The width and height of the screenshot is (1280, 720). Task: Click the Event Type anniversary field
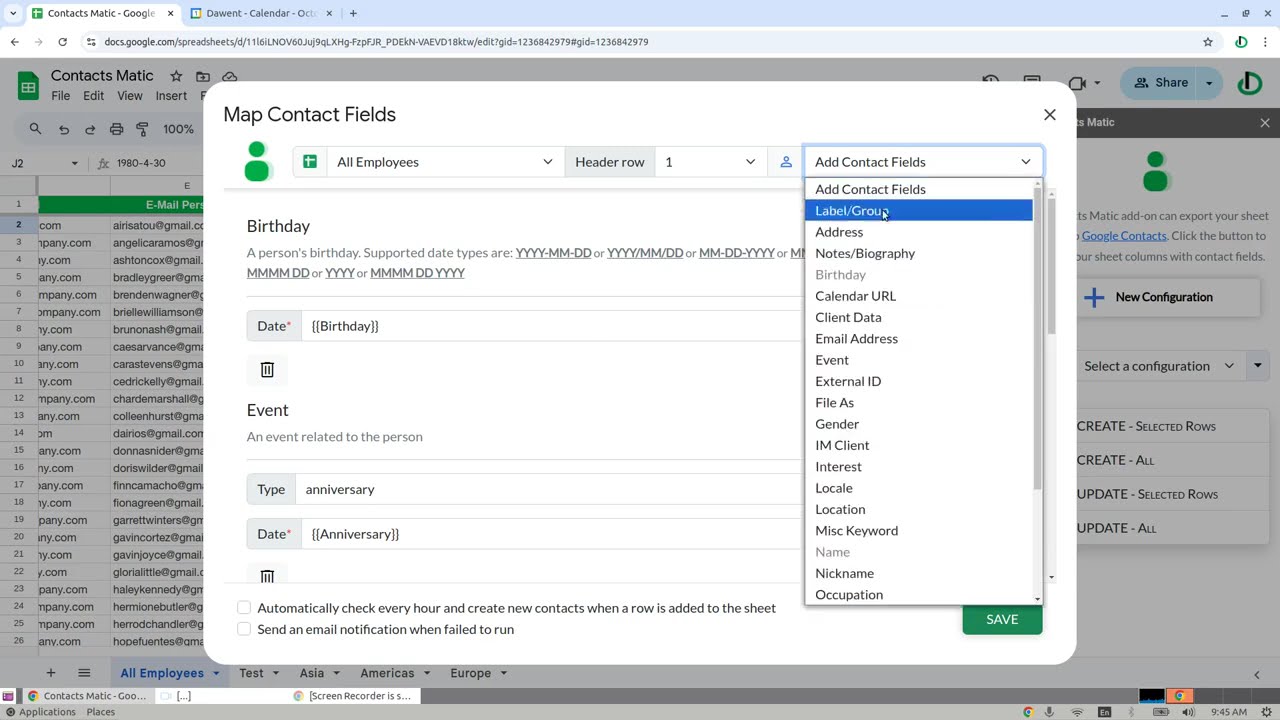point(550,489)
